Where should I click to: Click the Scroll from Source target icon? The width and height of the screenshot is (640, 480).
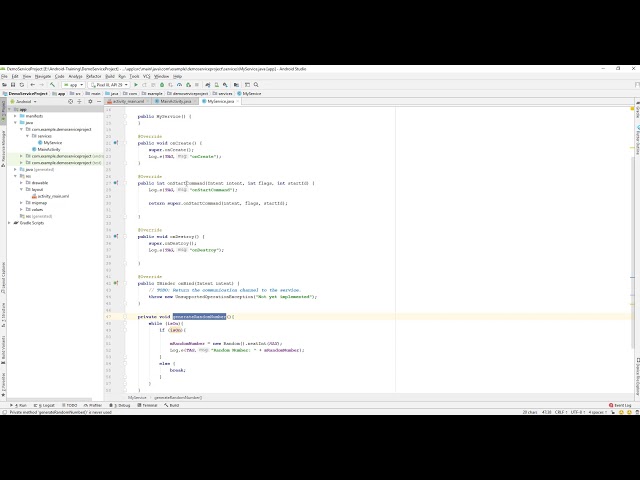71,101
